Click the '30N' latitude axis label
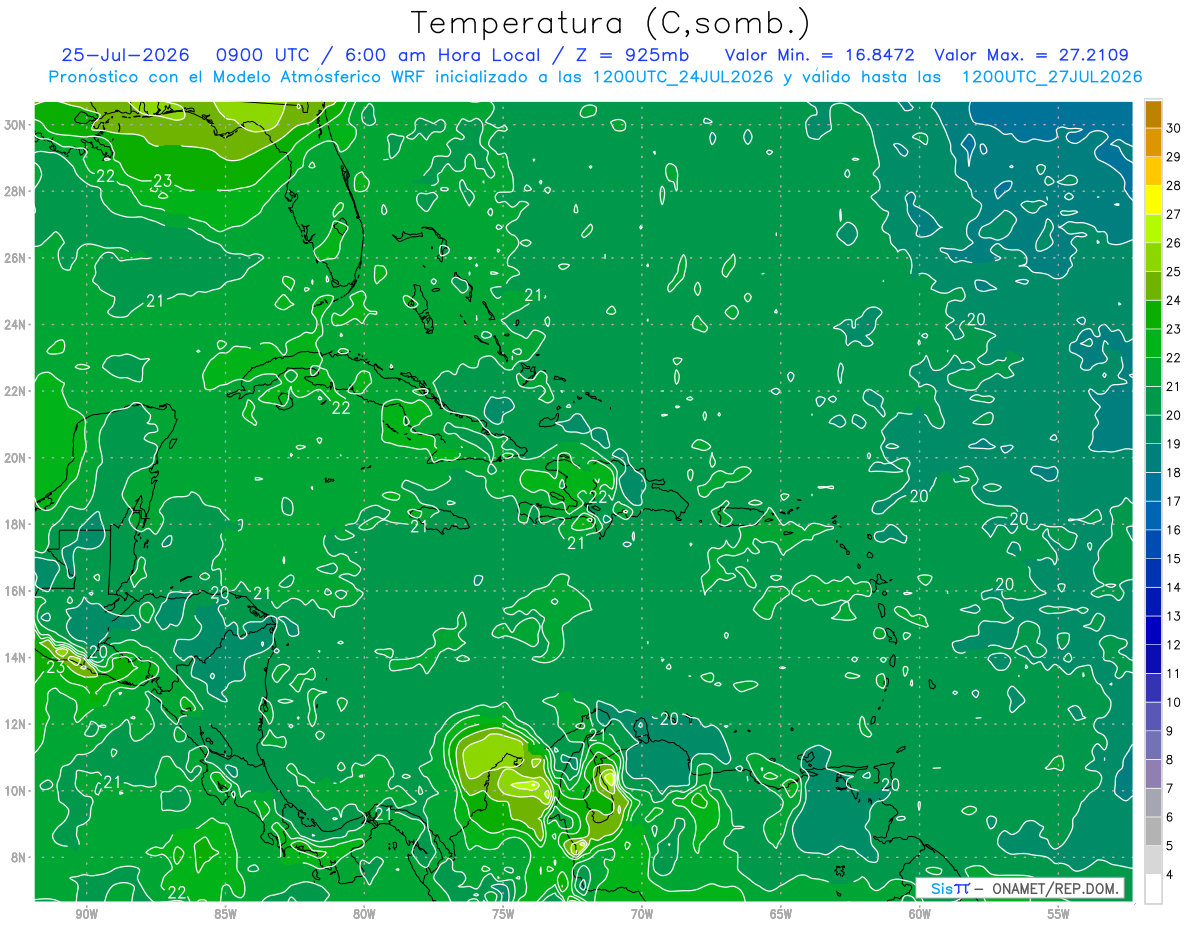This screenshot has height=927, width=1200. click(15, 125)
